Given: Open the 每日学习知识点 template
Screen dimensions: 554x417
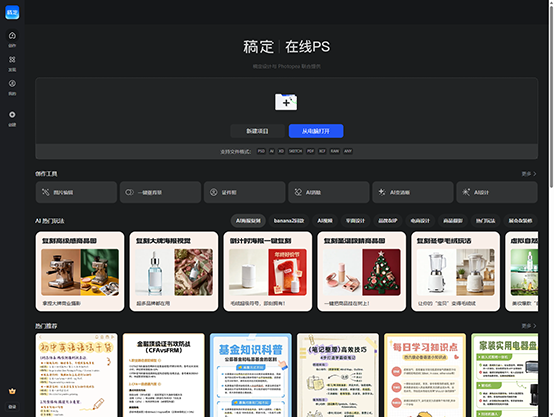Looking at the screenshot, I should [425, 375].
